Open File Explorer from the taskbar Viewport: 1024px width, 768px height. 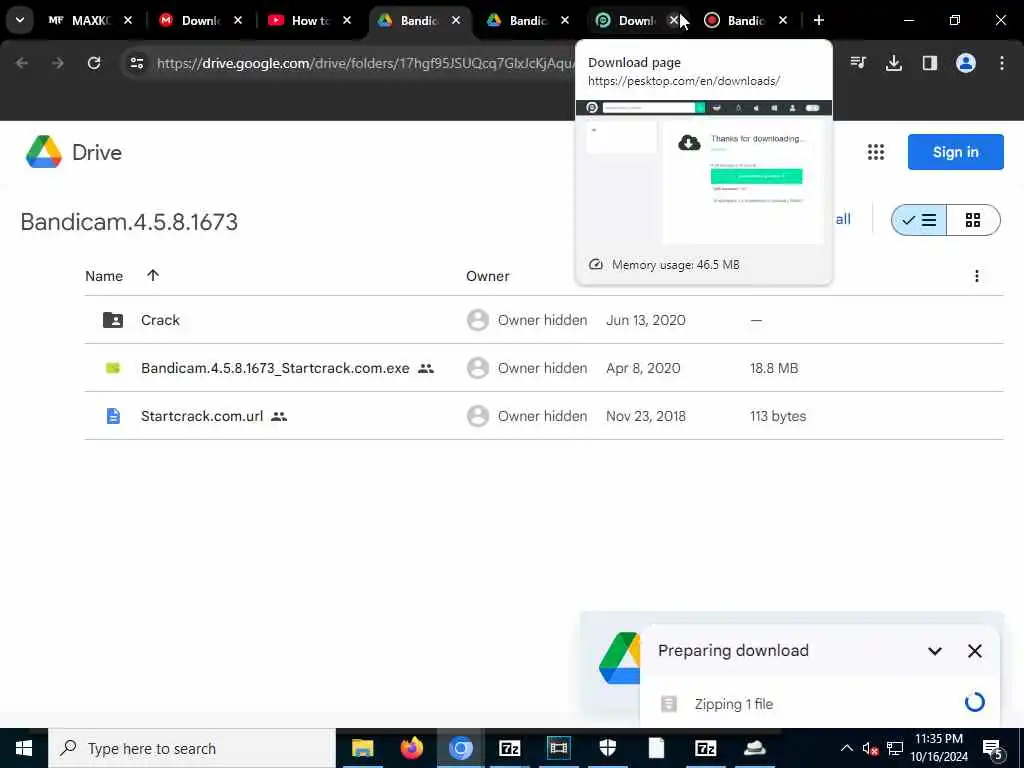pos(362,748)
